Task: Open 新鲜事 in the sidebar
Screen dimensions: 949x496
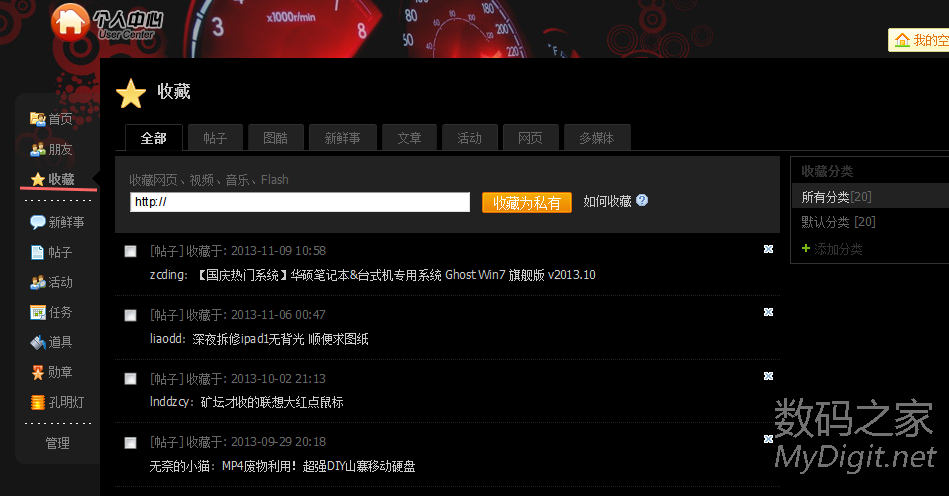Action: (x=57, y=222)
